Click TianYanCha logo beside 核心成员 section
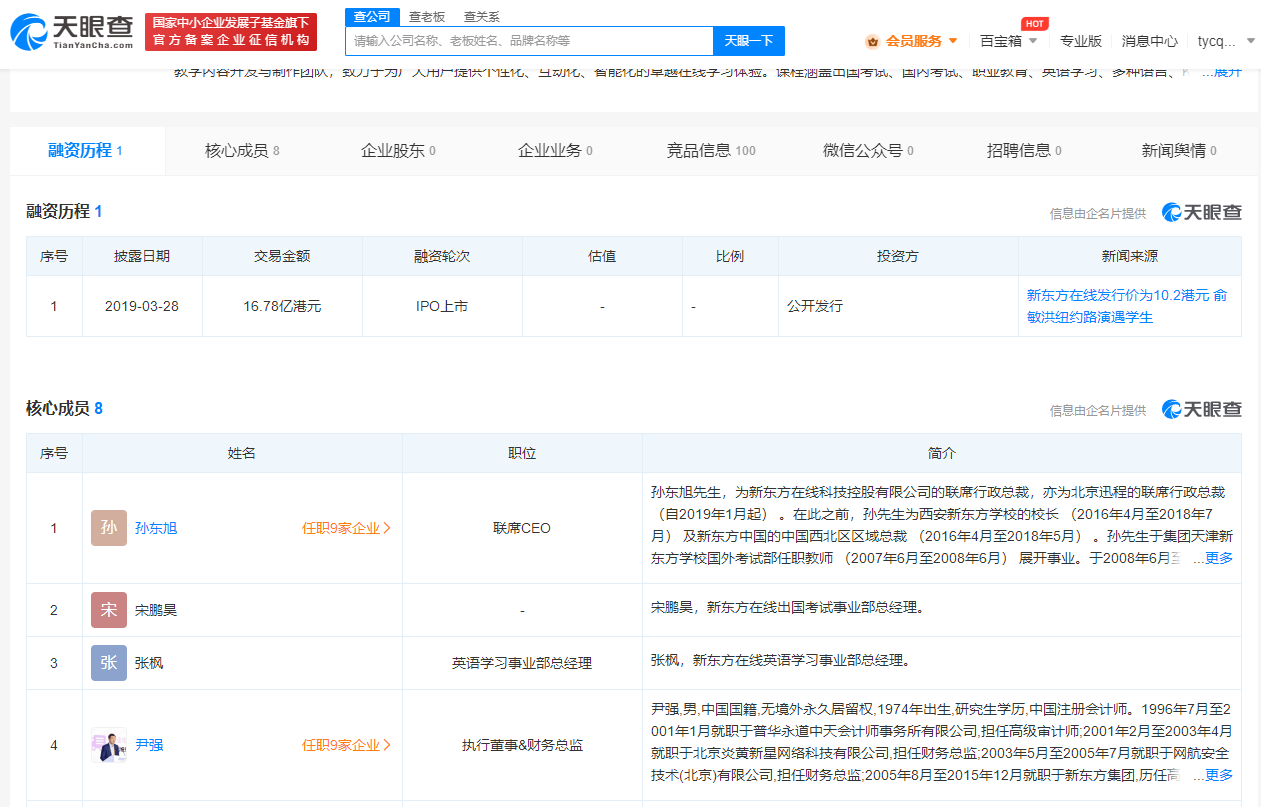Screen dimensions: 1261x807 pyautogui.click(x=1201, y=409)
